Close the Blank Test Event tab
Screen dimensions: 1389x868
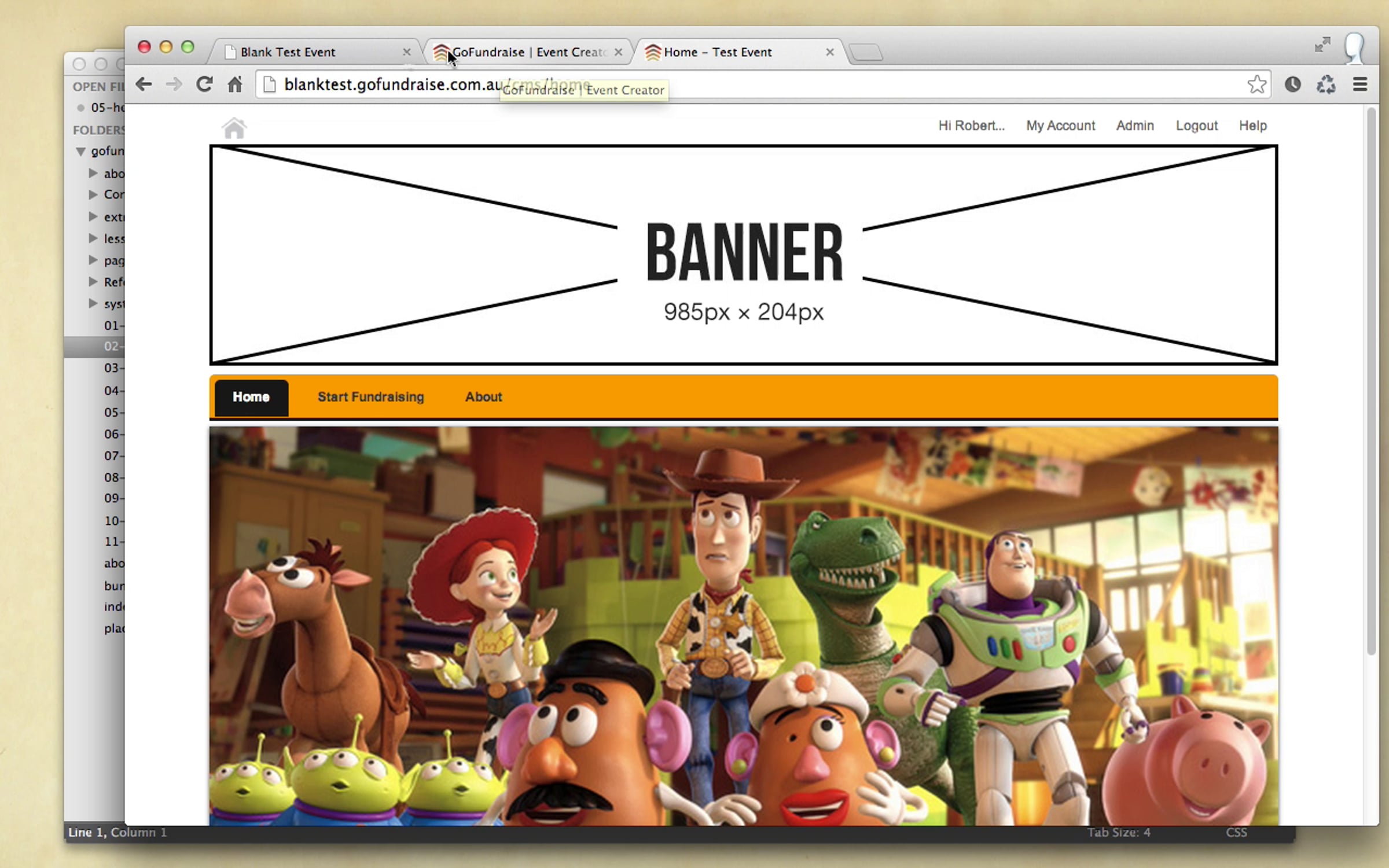coord(407,52)
